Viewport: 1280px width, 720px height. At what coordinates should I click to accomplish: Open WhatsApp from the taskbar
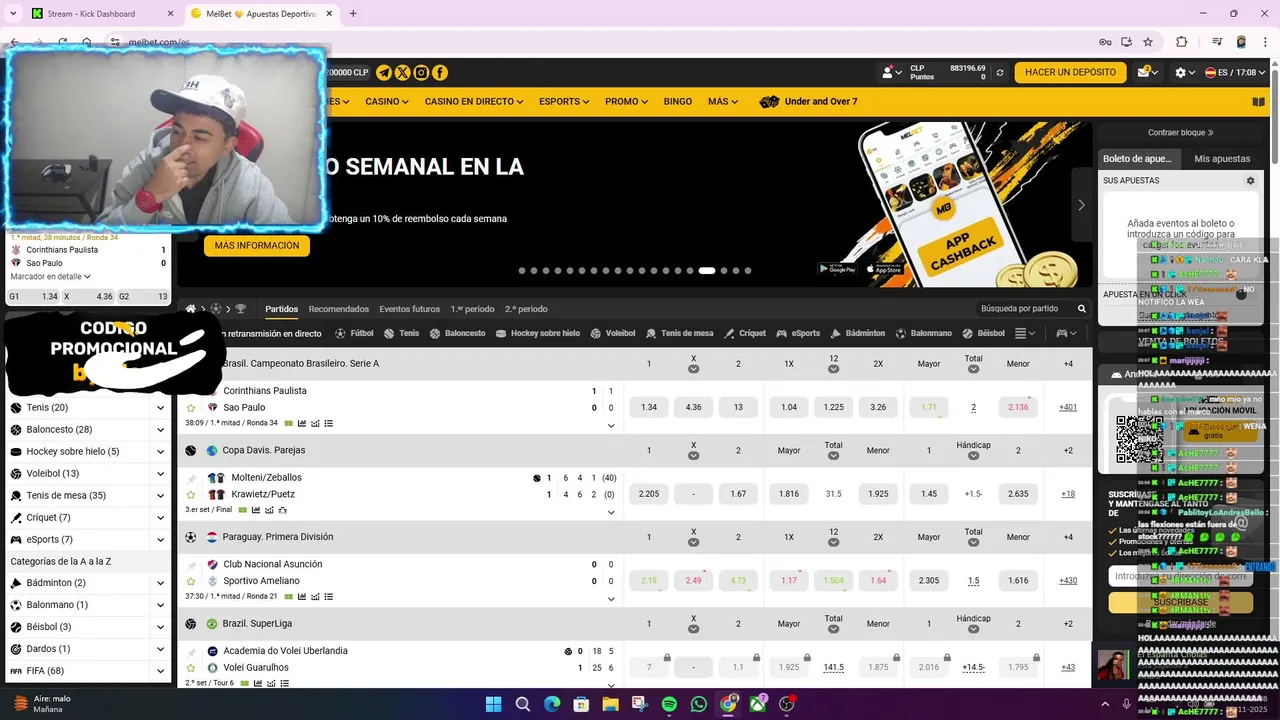pos(698,704)
